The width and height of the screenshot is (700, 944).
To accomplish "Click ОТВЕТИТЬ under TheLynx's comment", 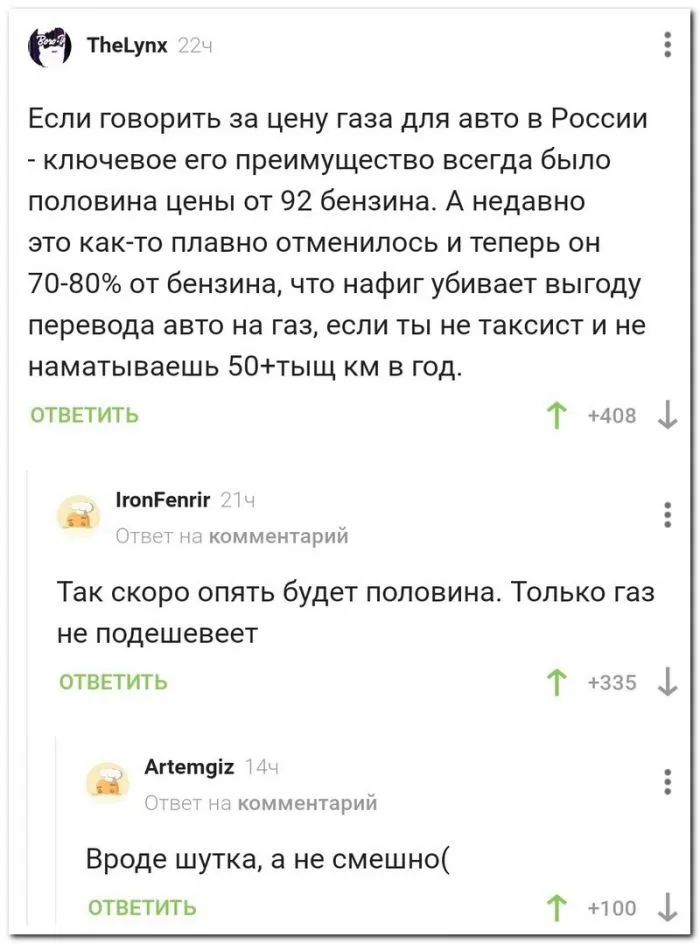I will 85,416.
